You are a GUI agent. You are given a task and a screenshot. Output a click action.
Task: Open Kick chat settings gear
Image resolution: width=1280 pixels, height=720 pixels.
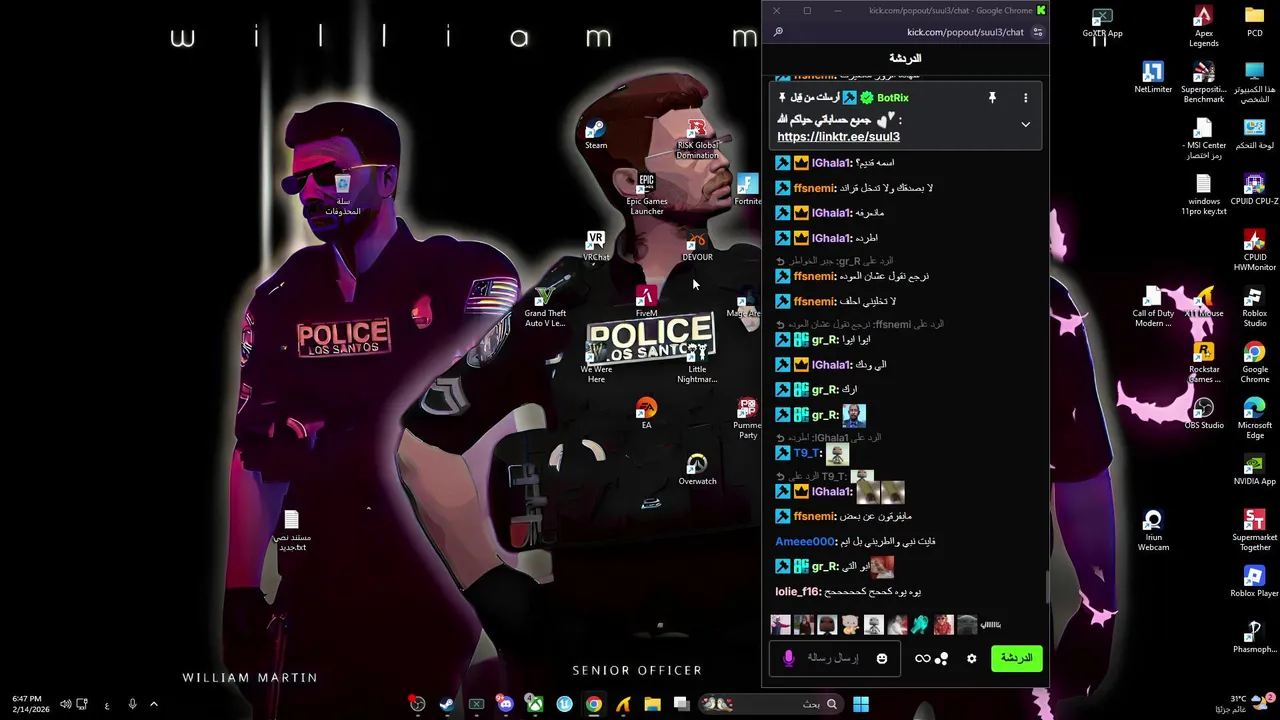971,658
